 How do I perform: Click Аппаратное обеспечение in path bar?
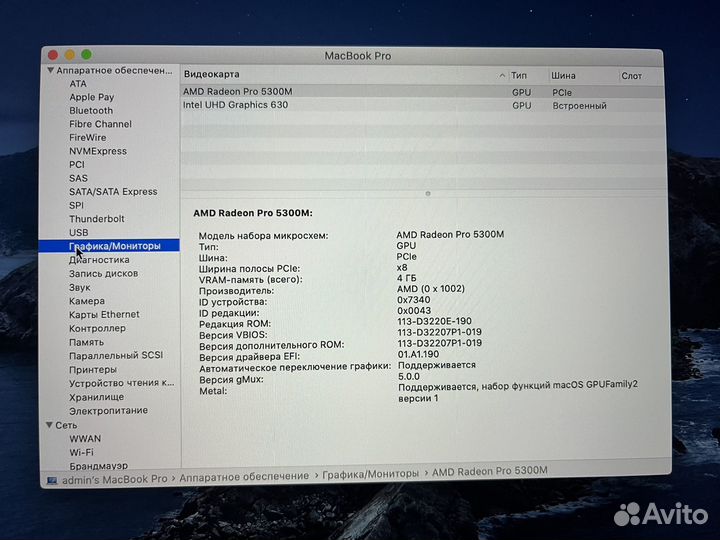pyautogui.click(x=244, y=477)
